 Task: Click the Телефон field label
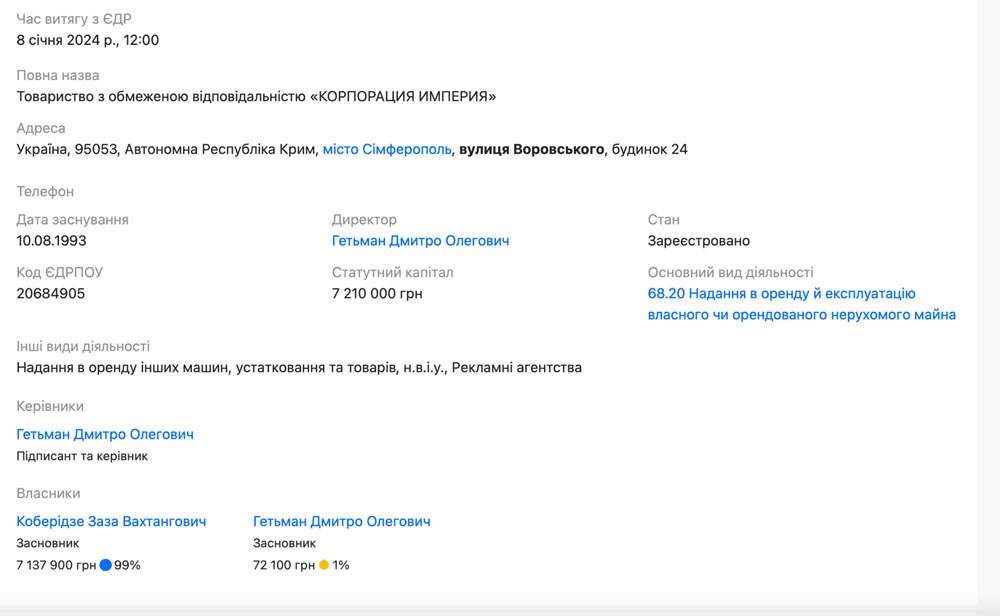pos(45,191)
